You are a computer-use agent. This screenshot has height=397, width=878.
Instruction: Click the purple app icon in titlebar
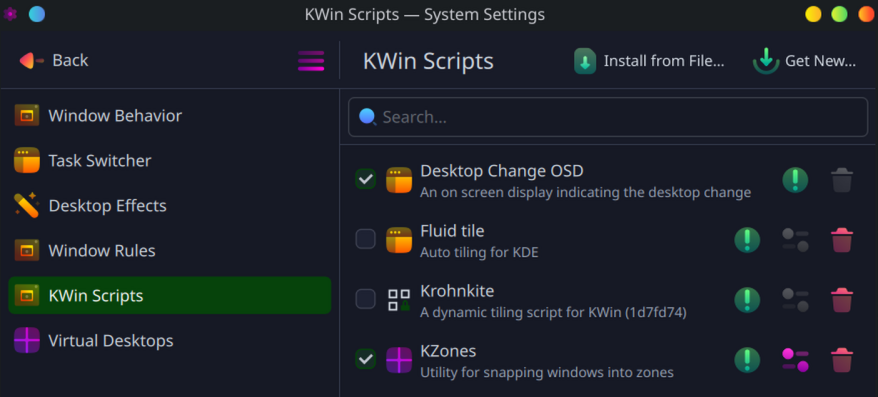pyautogui.click(x=10, y=13)
